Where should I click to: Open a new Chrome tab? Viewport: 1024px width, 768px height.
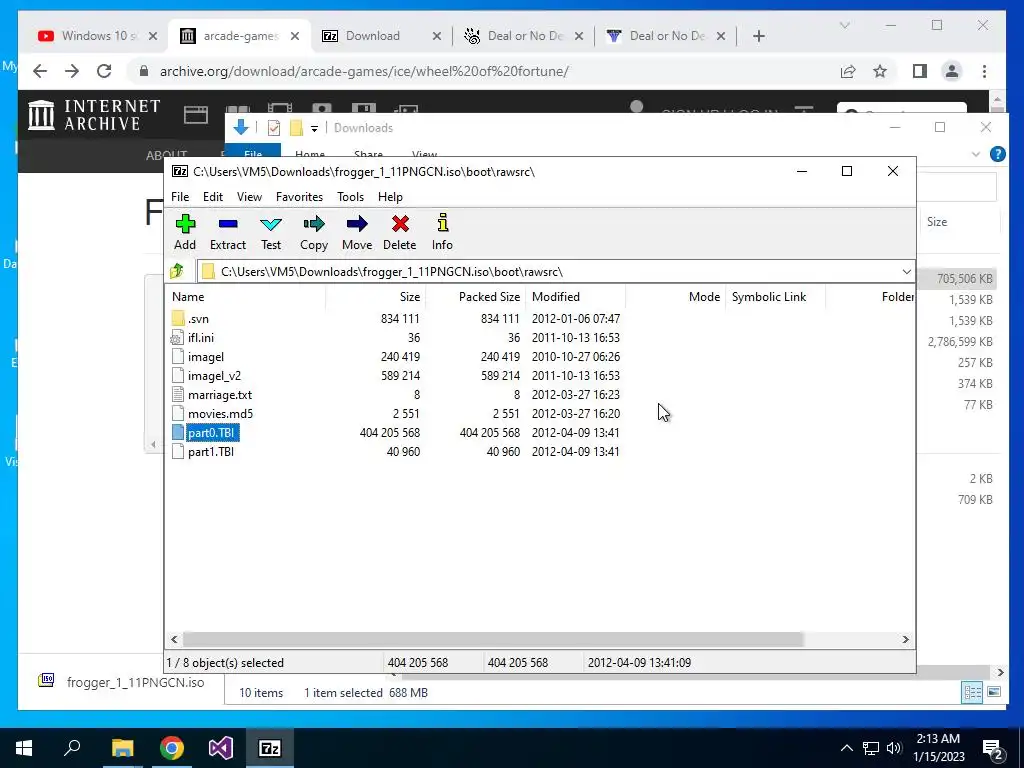[758, 36]
